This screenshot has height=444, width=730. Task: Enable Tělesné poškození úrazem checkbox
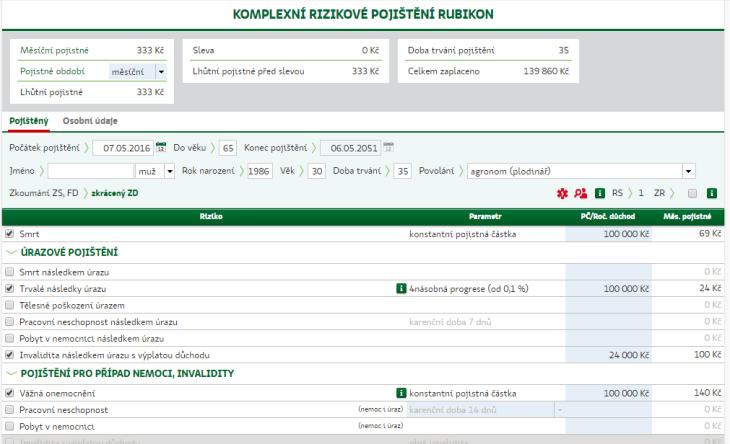[9, 305]
